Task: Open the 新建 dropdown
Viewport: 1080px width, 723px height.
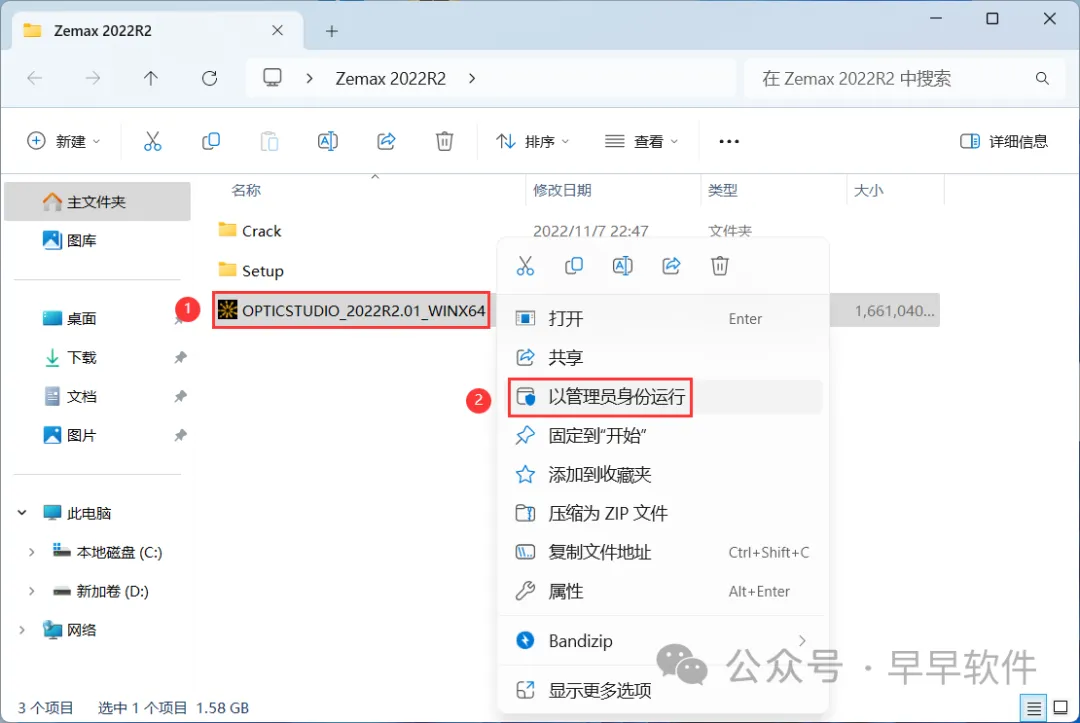Action: (63, 141)
